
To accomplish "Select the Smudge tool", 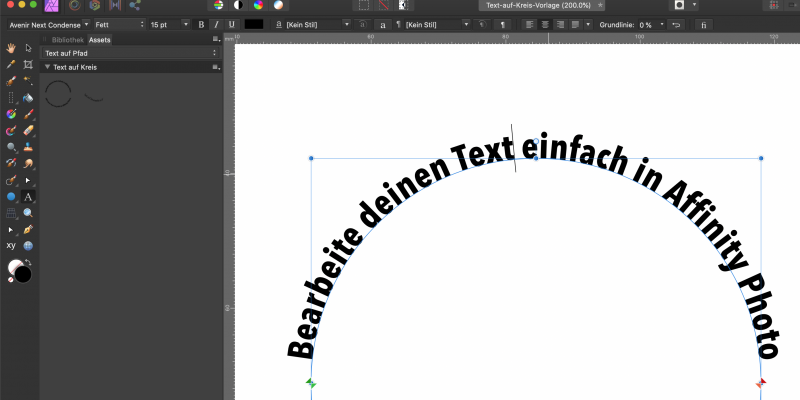I will click(28, 164).
